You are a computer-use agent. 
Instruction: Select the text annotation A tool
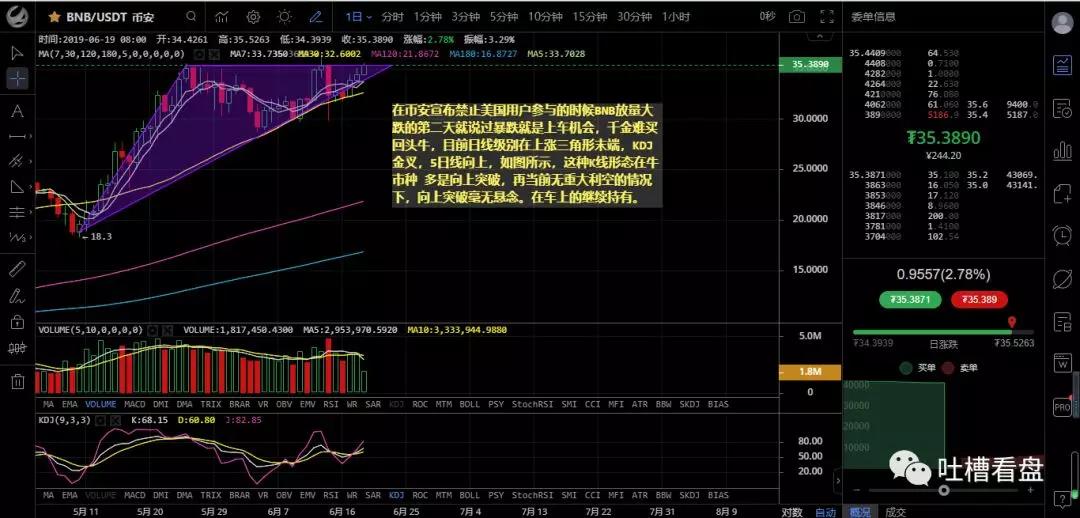click(x=18, y=112)
